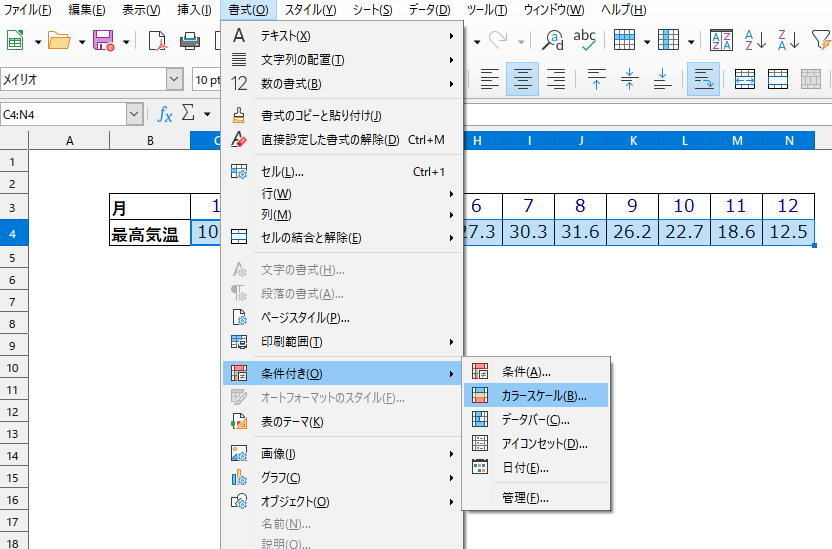Sort ascending A-Z icon
This screenshot has width=832, height=549.
coord(755,40)
